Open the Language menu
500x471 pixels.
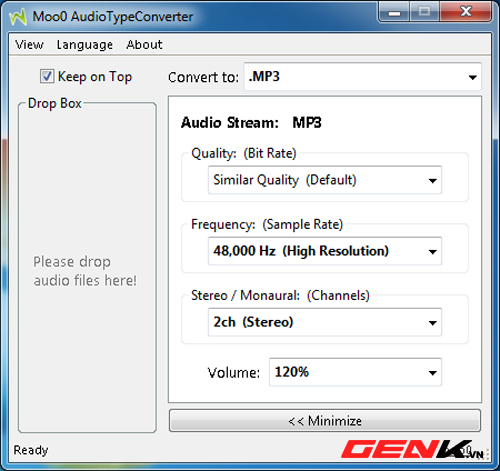coord(85,44)
